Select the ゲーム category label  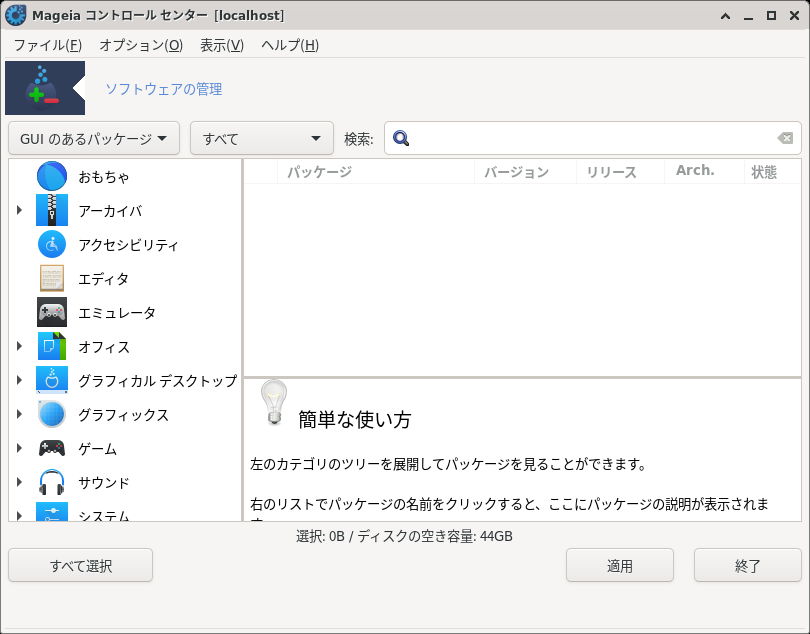coord(98,449)
